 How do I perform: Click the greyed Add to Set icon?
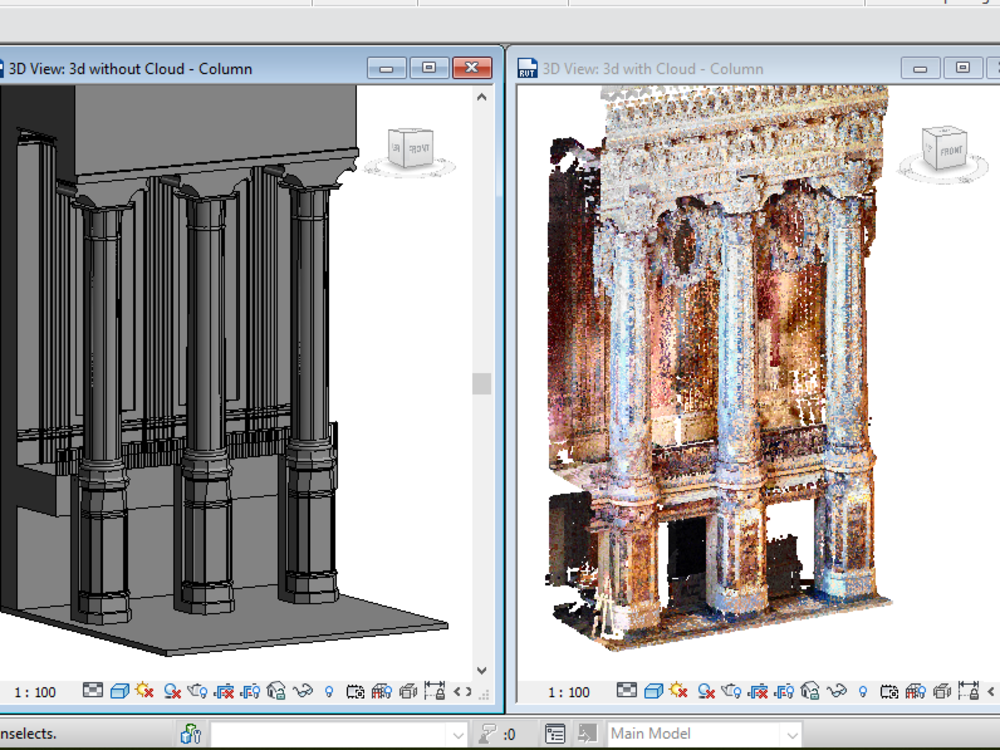click(x=587, y=734)
